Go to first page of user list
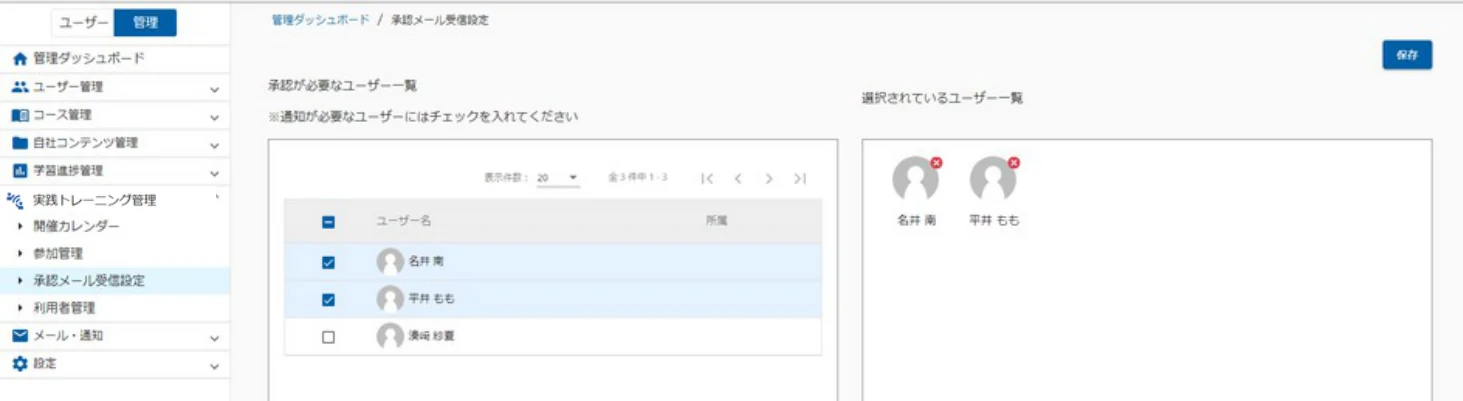 pyautogui.click(x=707, y=179)
